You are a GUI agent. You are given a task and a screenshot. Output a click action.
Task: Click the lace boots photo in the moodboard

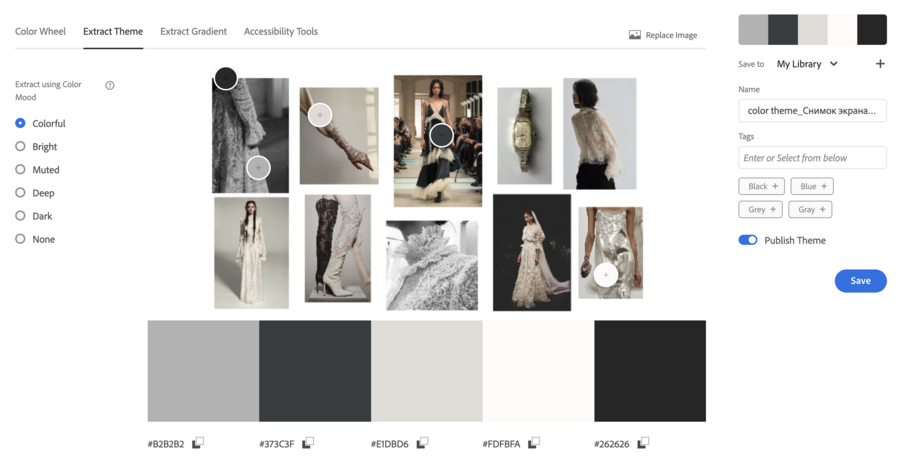[x=338, y=248]
